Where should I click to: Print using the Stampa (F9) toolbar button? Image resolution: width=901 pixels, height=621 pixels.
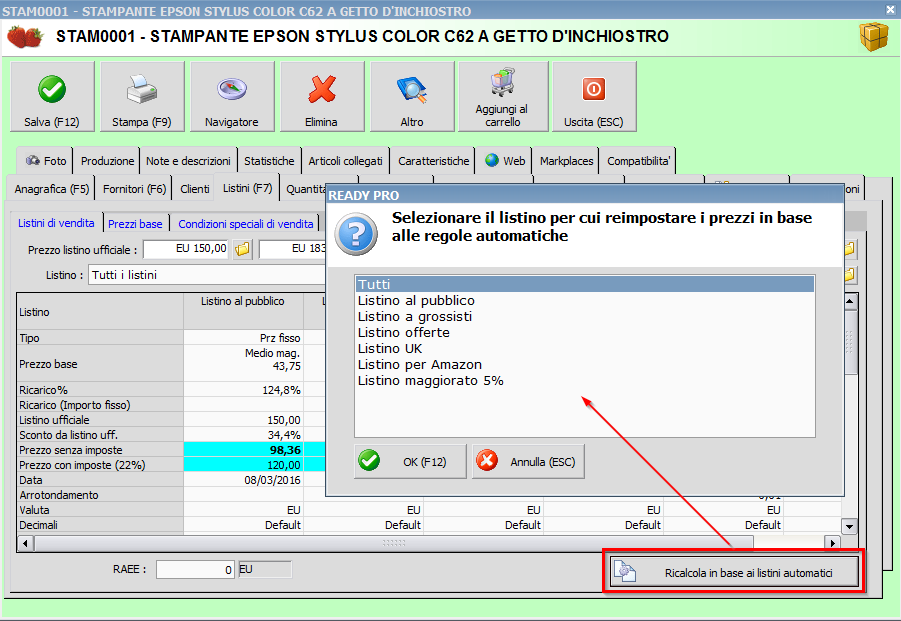142,97
